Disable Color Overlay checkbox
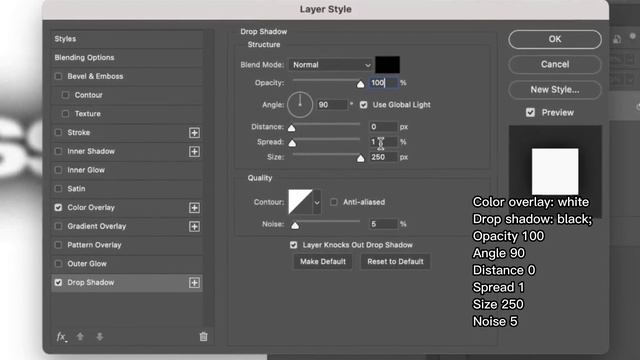 click(x=58, y=208)
